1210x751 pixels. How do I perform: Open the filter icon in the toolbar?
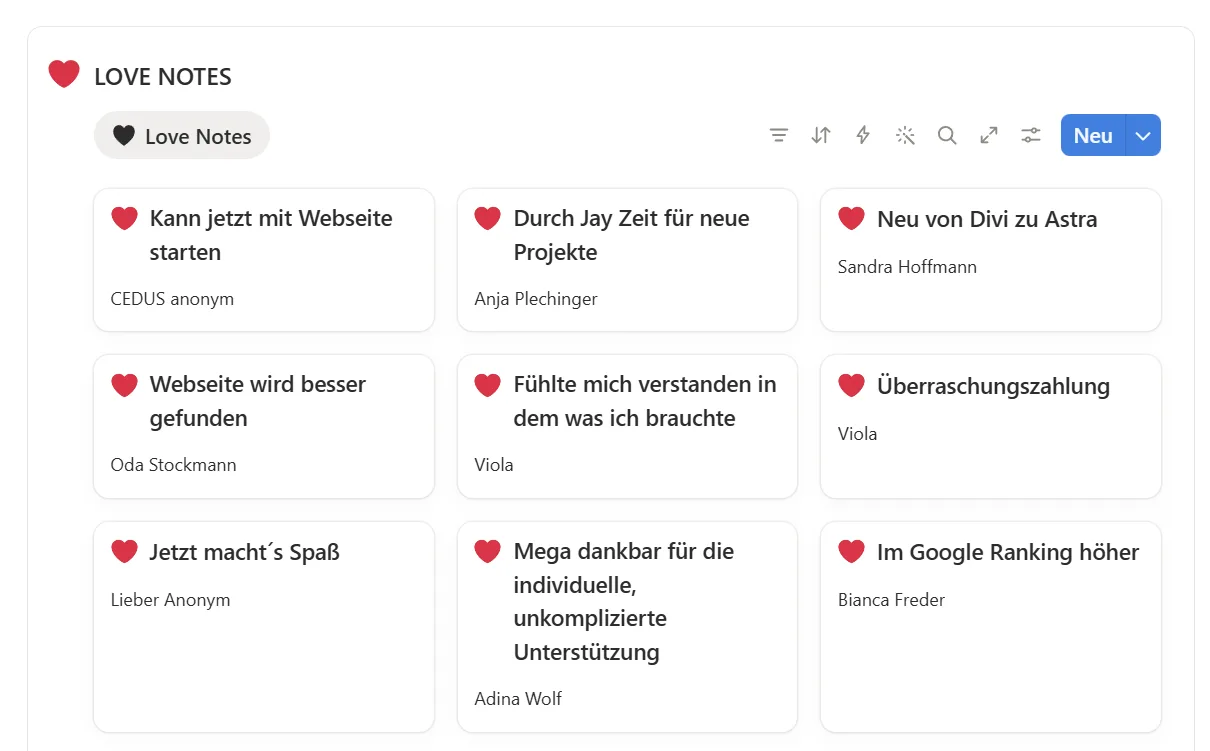pyautogui.click(x=779, y=135)
